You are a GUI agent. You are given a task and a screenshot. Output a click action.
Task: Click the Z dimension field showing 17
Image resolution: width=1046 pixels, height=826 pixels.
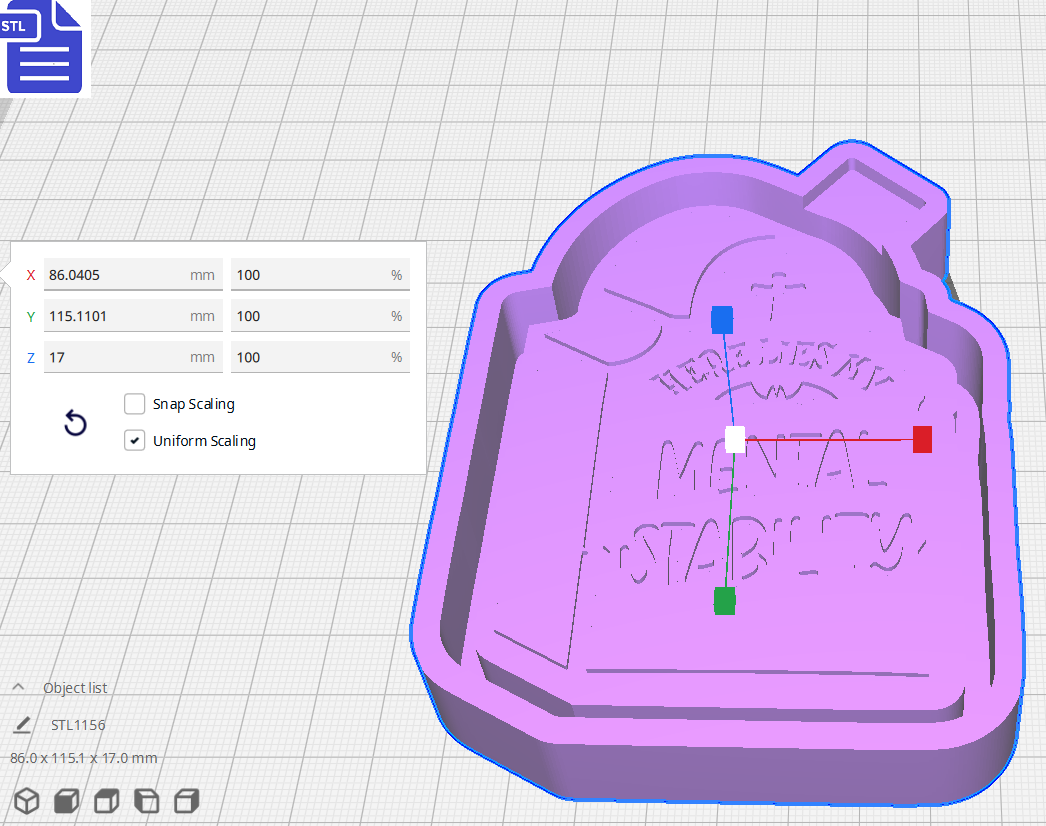[x=133, y=356]
